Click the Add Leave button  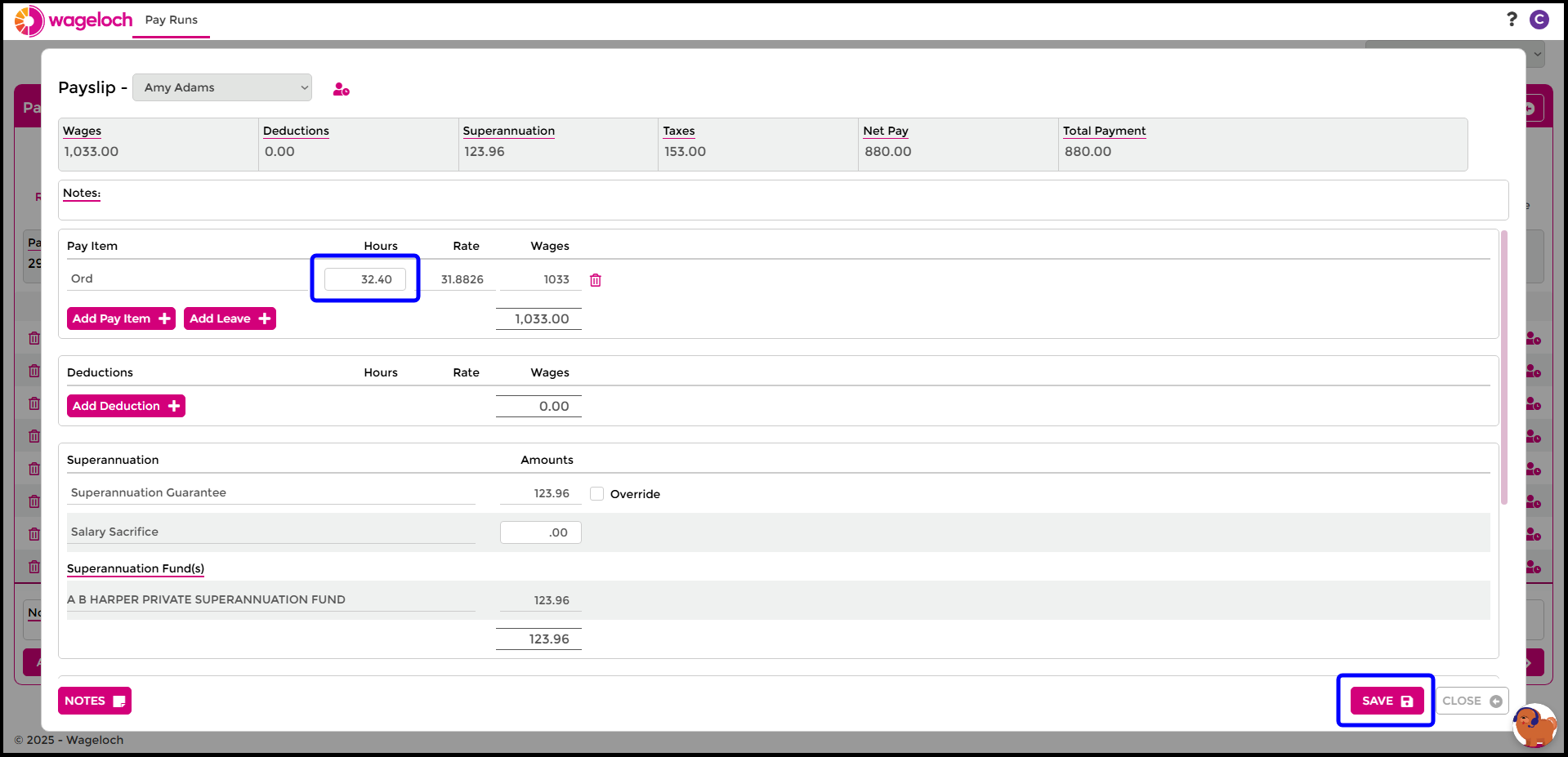230,318
